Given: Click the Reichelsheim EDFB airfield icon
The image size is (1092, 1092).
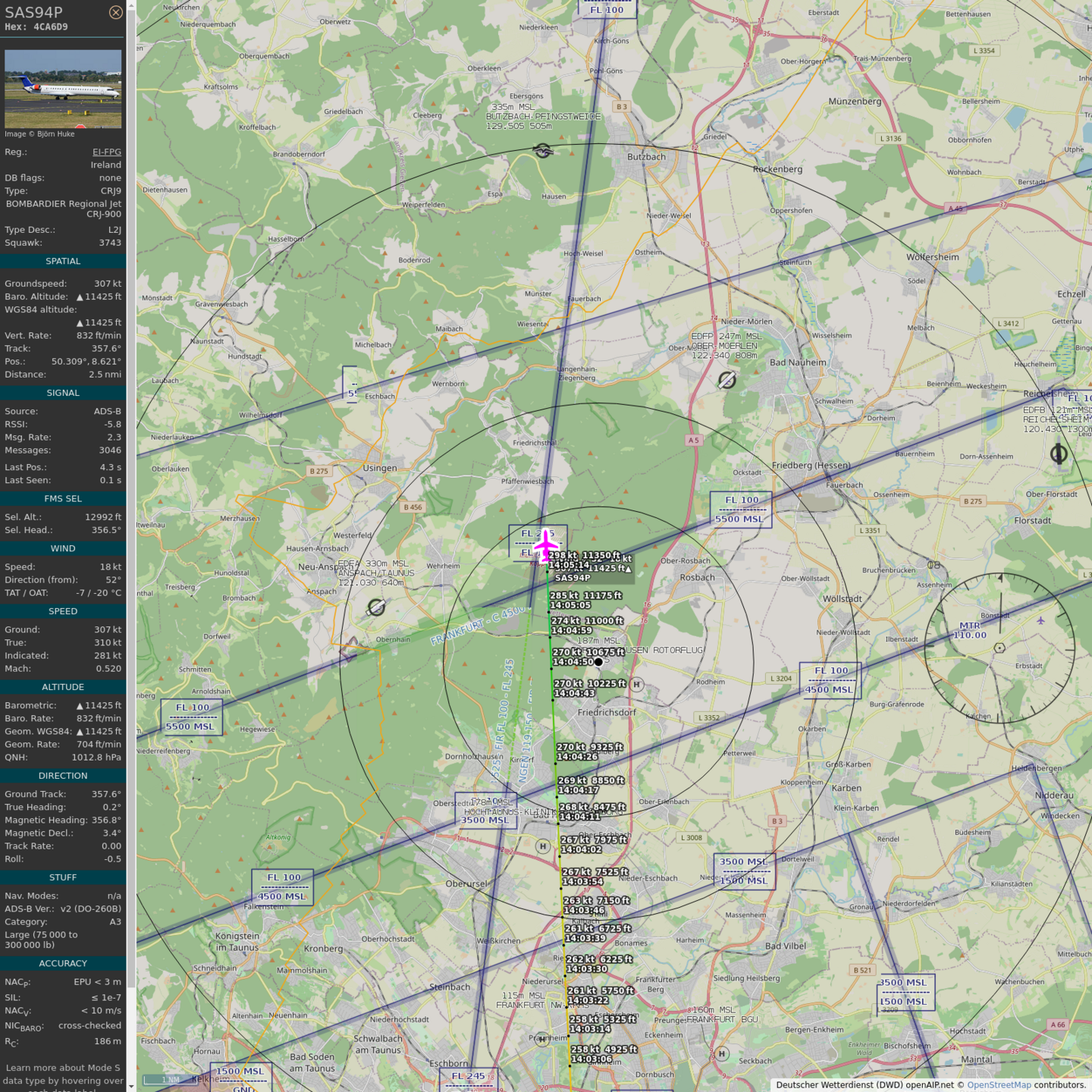Looking at the screenshot, I should 1059,454.
